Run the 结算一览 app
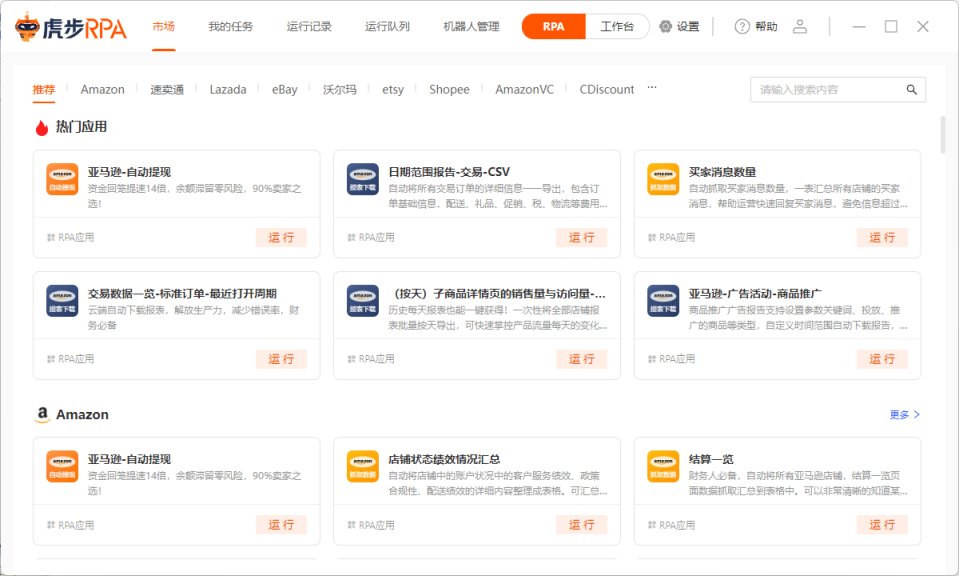The height and width of the screenshot is (576, 960). 882,525
